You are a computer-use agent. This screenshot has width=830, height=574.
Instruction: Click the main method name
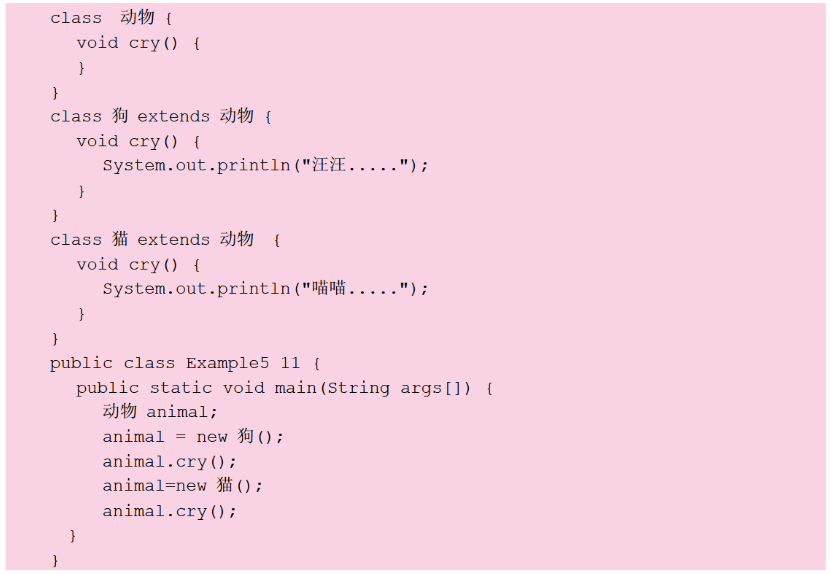(x=296, y=388)
